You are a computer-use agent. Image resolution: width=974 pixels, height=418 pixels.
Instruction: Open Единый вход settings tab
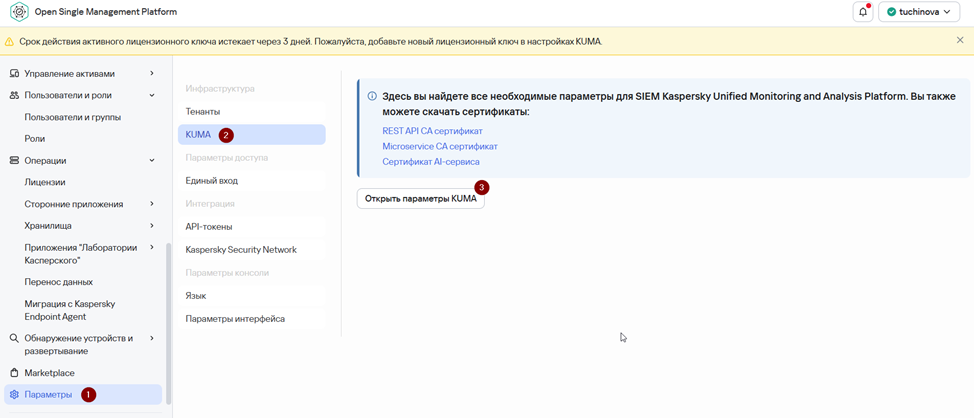pyautogui.click(x=252, y=181)
